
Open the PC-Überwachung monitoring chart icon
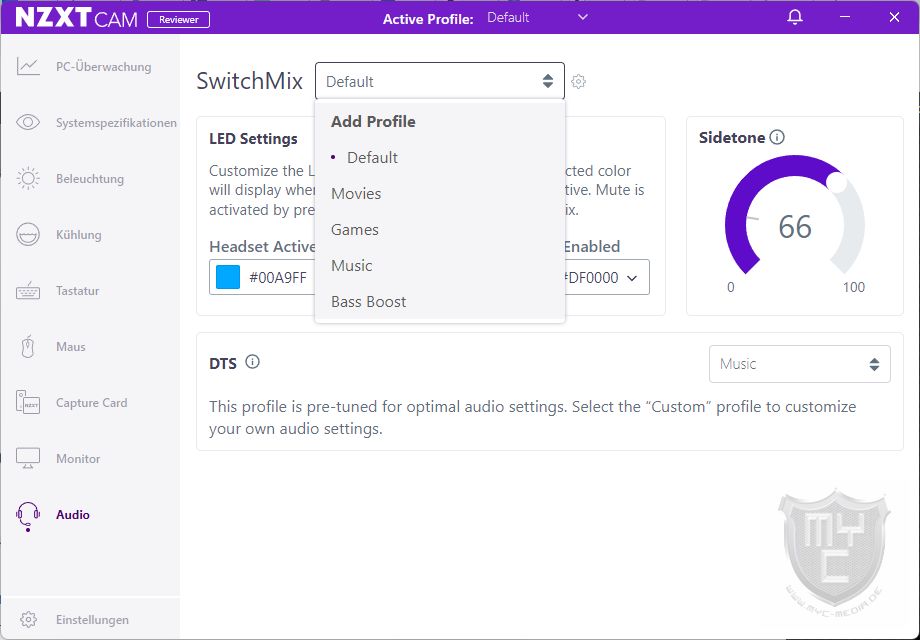[28, 66]
